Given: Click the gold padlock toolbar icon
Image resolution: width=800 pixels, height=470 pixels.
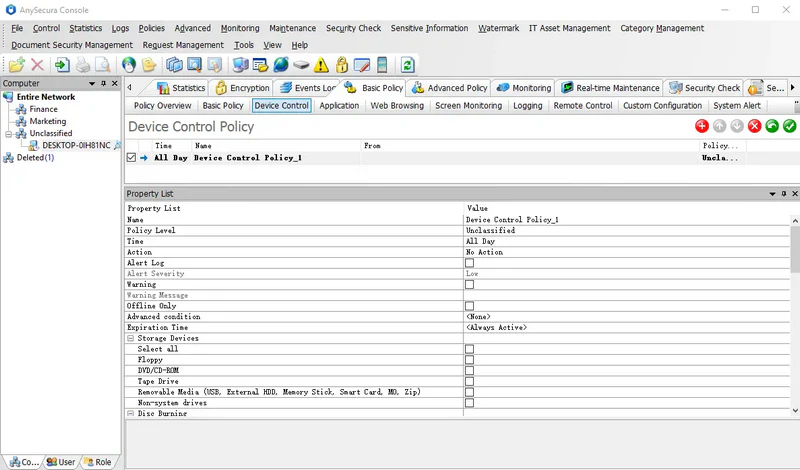Looking at the screenshot, I should 341,65.
